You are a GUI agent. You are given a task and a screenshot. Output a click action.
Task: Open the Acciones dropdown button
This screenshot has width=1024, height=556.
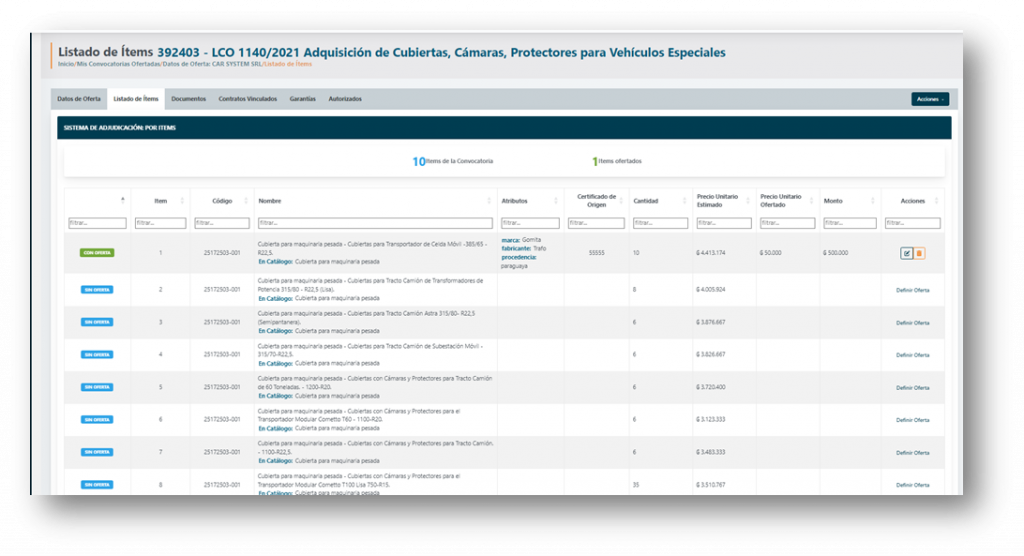point(929,99)
